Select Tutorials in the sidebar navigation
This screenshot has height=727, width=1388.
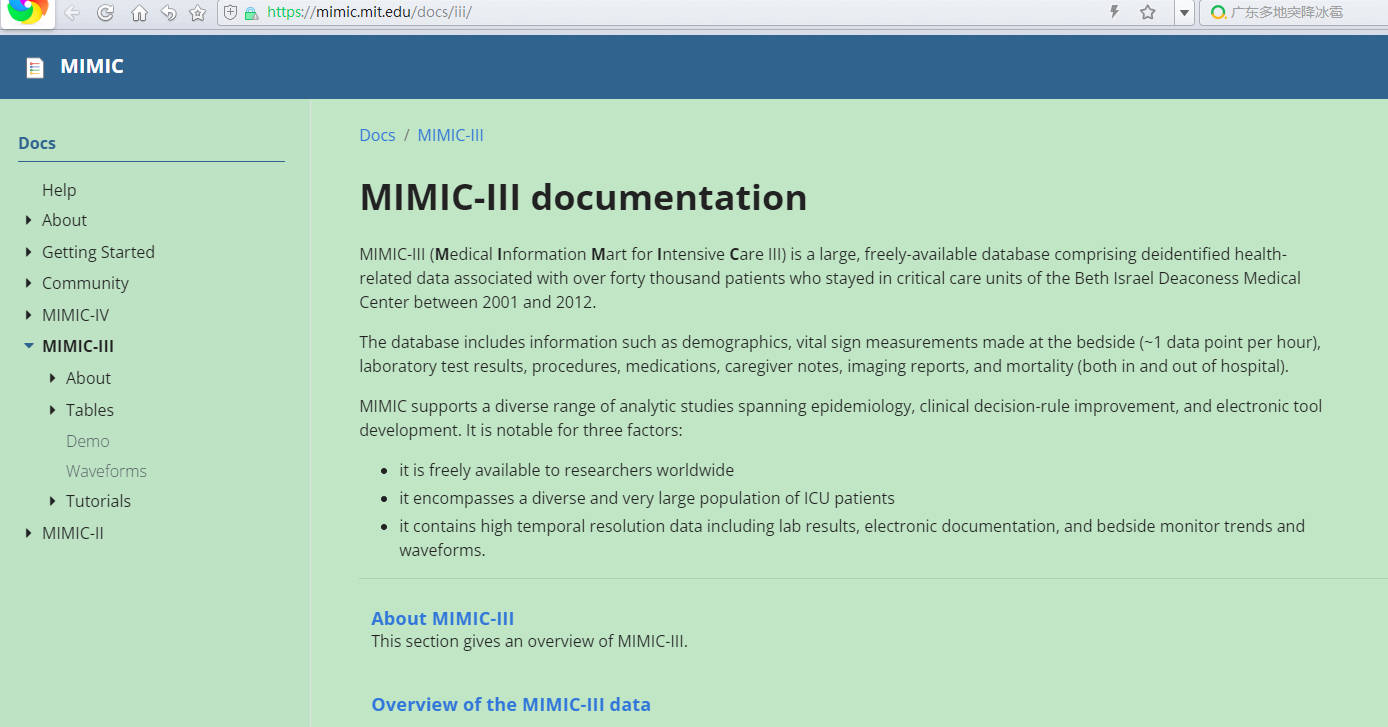[x=98, y=500]
